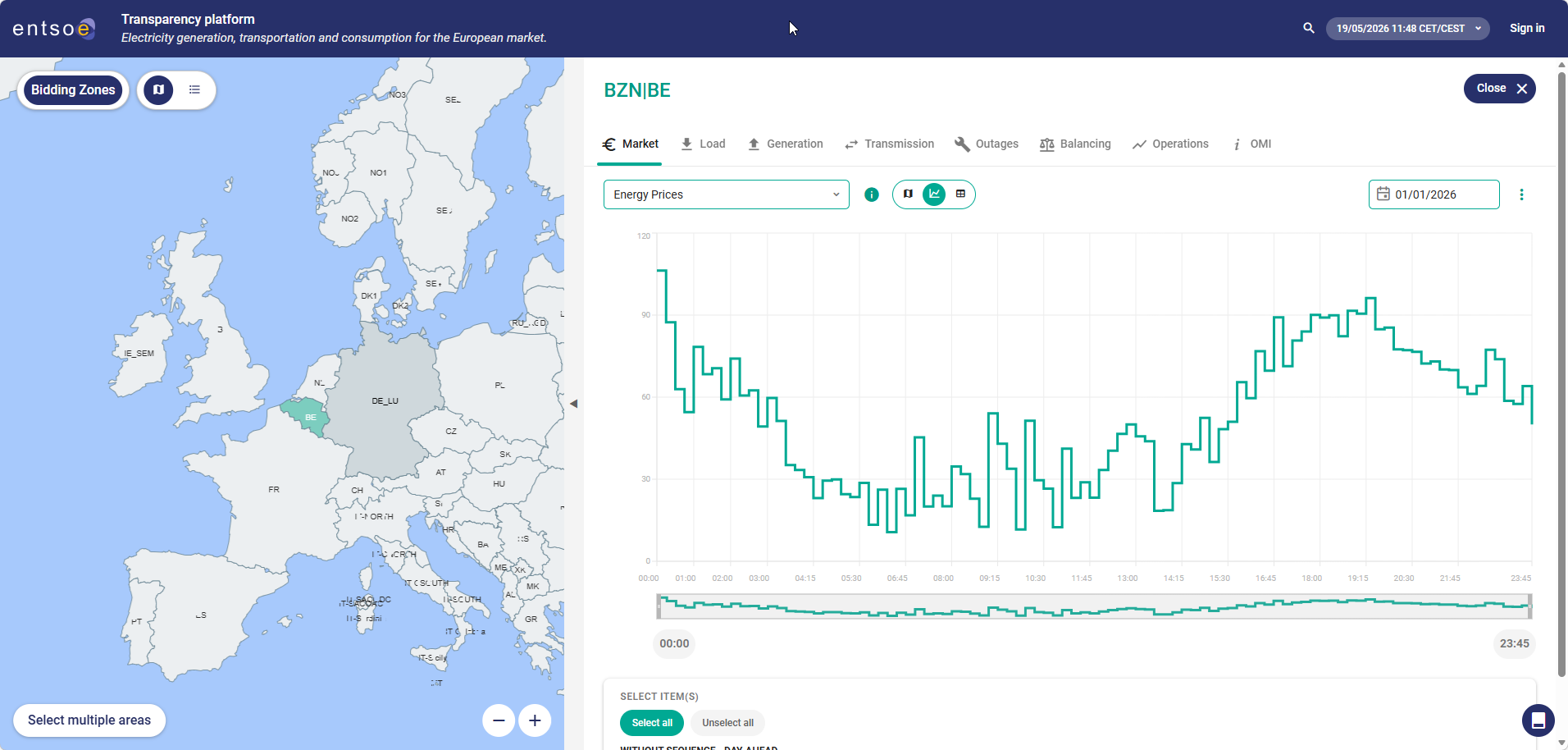Viewport: 1568px width, 750px height.
Task: Open the search magnifier icon
Action: [x=1308, y=28]
